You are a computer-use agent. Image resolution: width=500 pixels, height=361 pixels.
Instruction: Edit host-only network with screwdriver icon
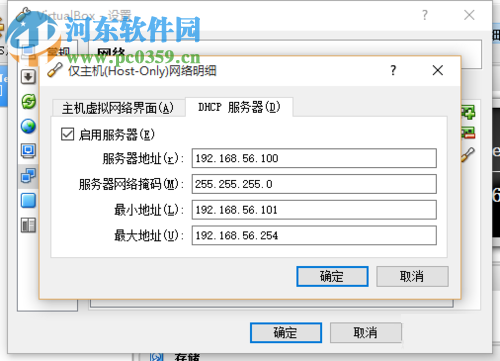click(468, 154)
